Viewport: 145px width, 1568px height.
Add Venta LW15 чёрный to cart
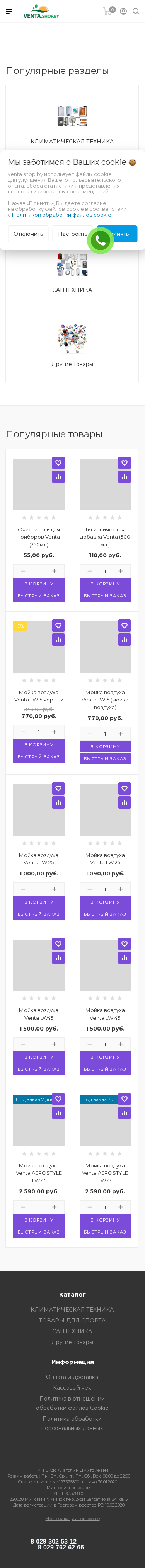coord(38,744)
